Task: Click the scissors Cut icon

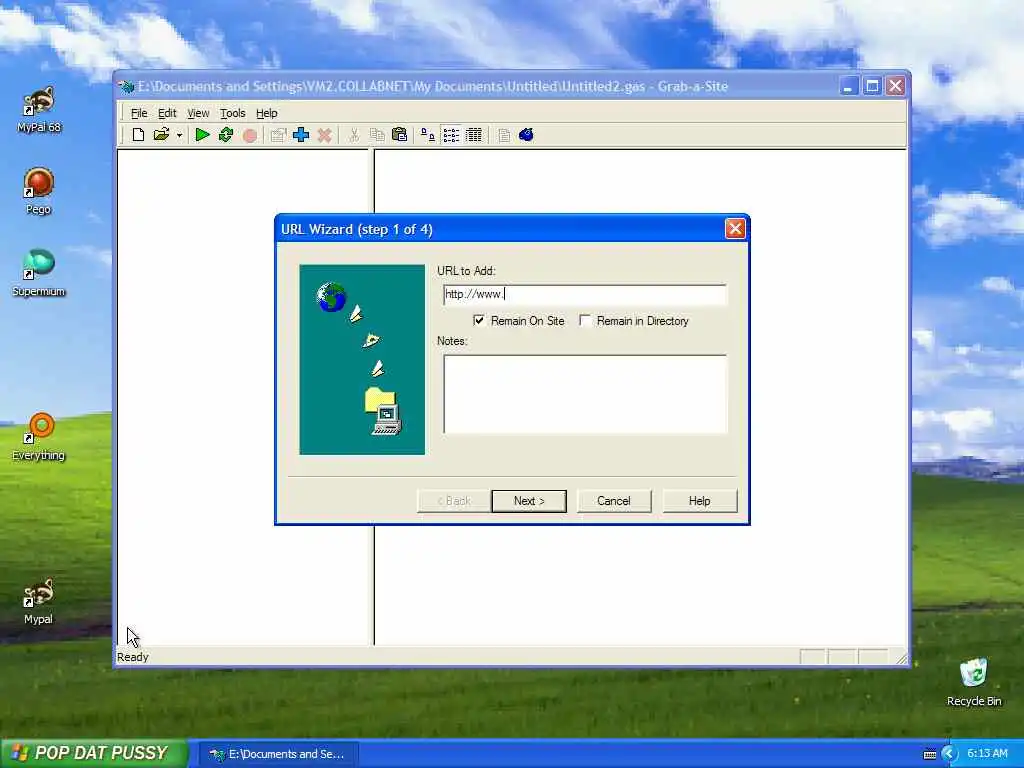Action: click(x=353, y=135)
